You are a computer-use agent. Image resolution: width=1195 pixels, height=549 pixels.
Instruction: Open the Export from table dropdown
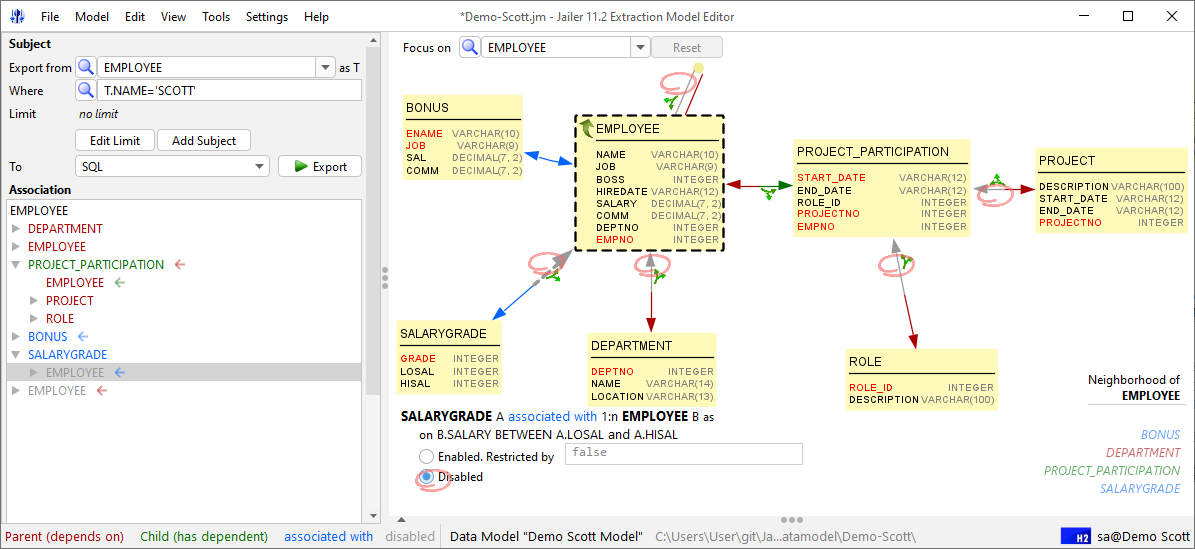tap(325, 67)
